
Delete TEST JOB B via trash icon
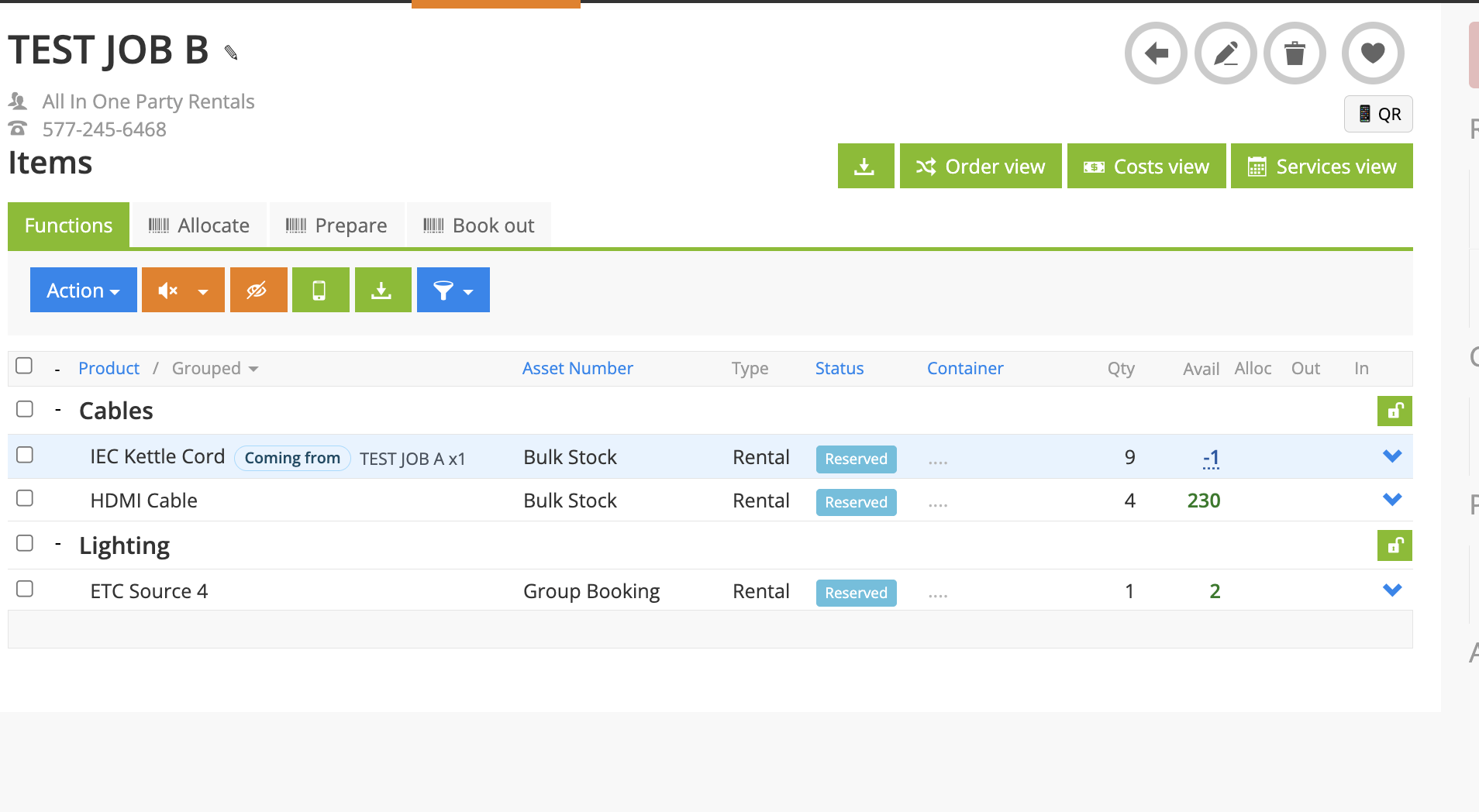click(x=1295, y=53)
